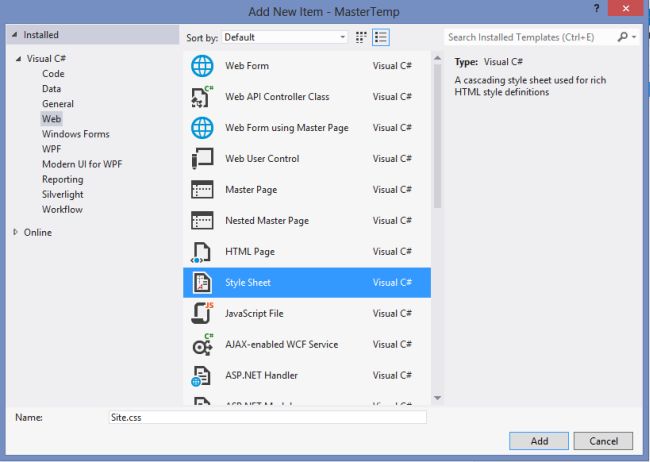
Task: Switch to medium icons list view
Action: click(381, 38)
